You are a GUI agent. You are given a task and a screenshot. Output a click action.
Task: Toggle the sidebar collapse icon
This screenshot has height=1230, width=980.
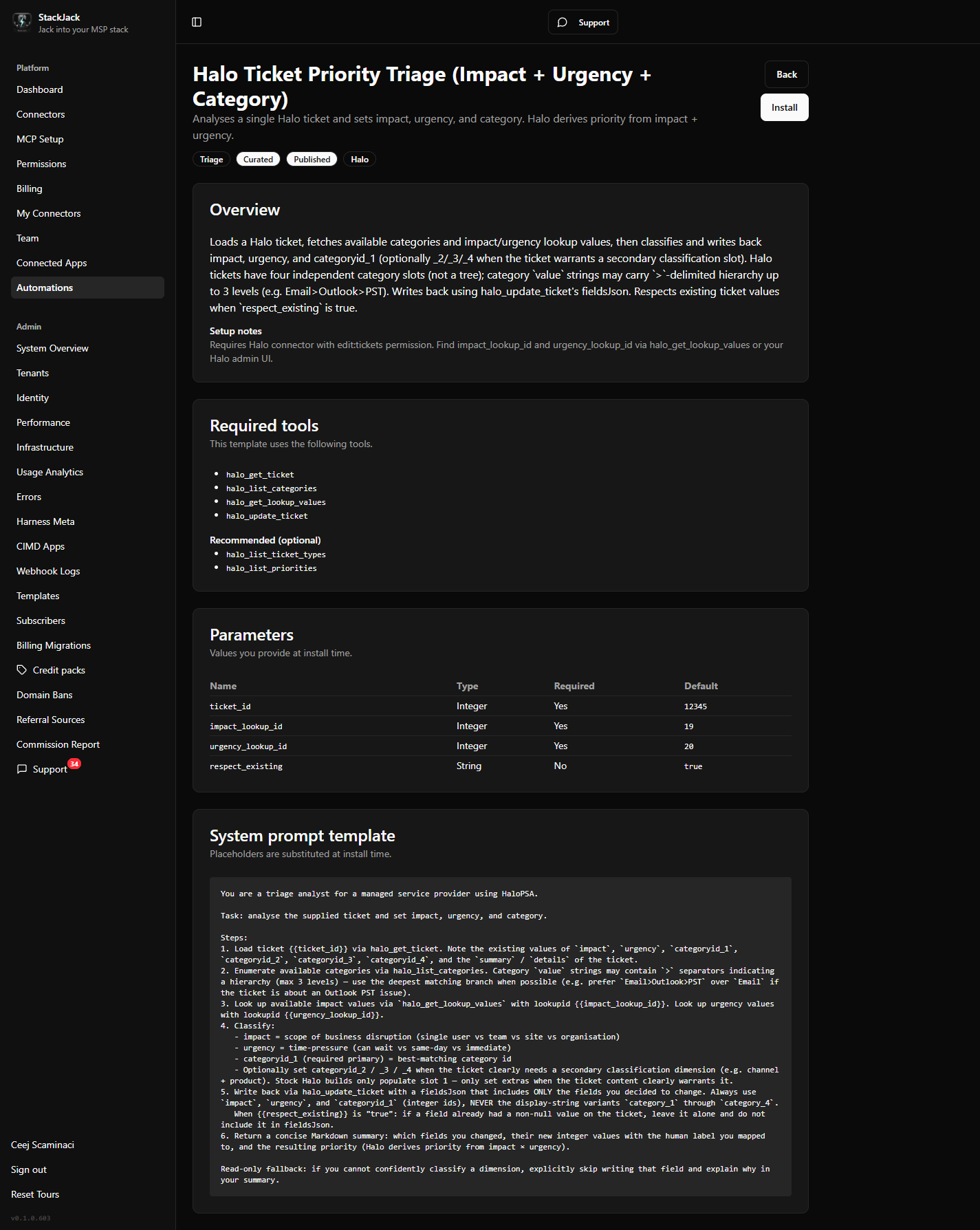tap(197, 22)
